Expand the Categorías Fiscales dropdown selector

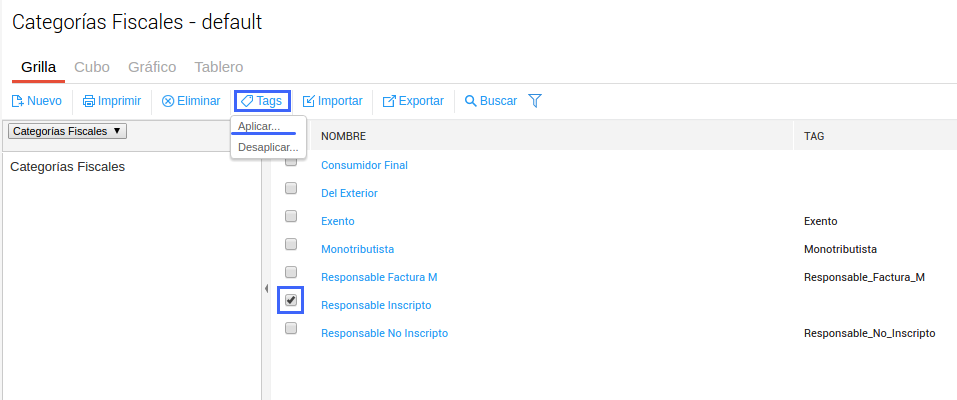pyautogui.click(x=67, y=131)
